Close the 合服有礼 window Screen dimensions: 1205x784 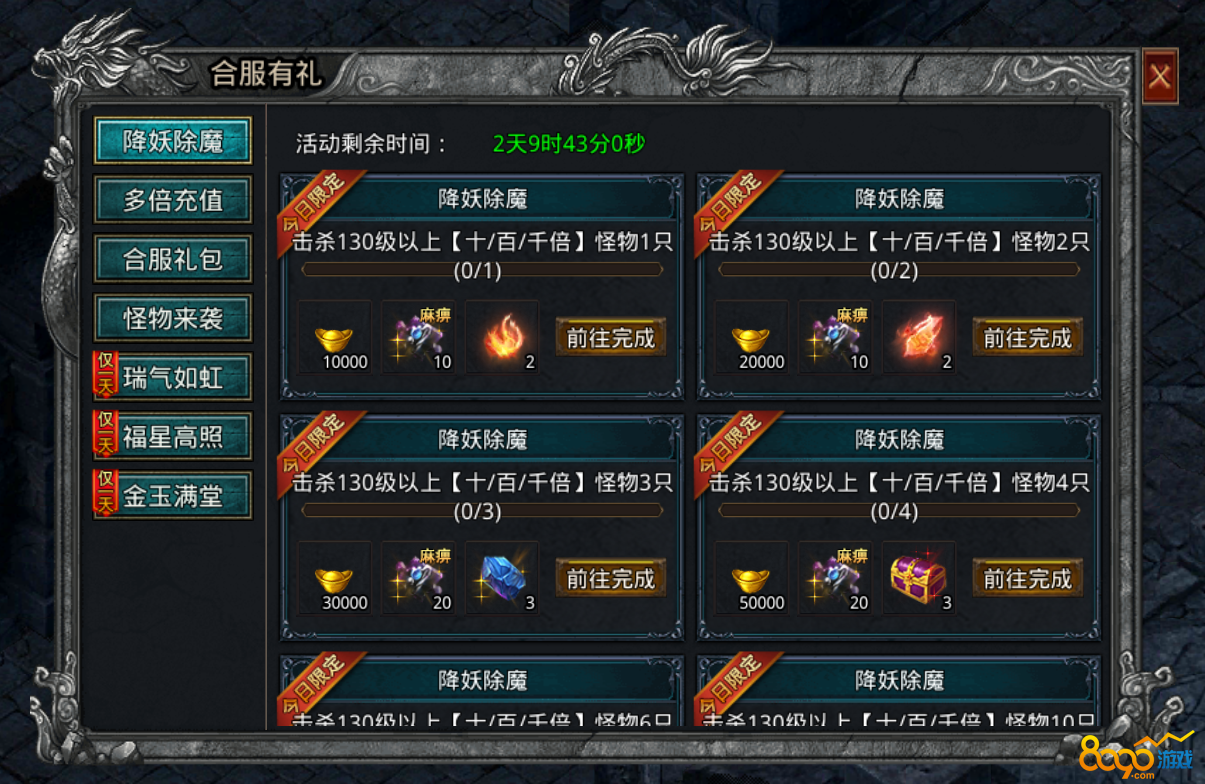1160,76
